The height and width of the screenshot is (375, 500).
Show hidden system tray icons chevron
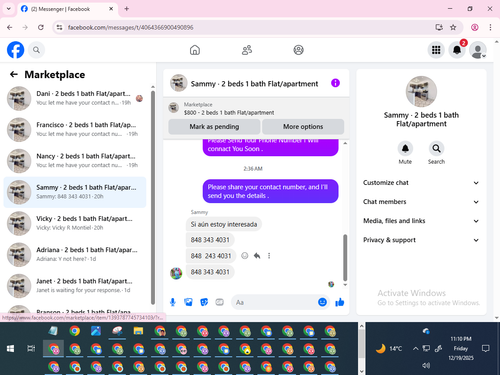pyautogui.click(x=415, y=349)
